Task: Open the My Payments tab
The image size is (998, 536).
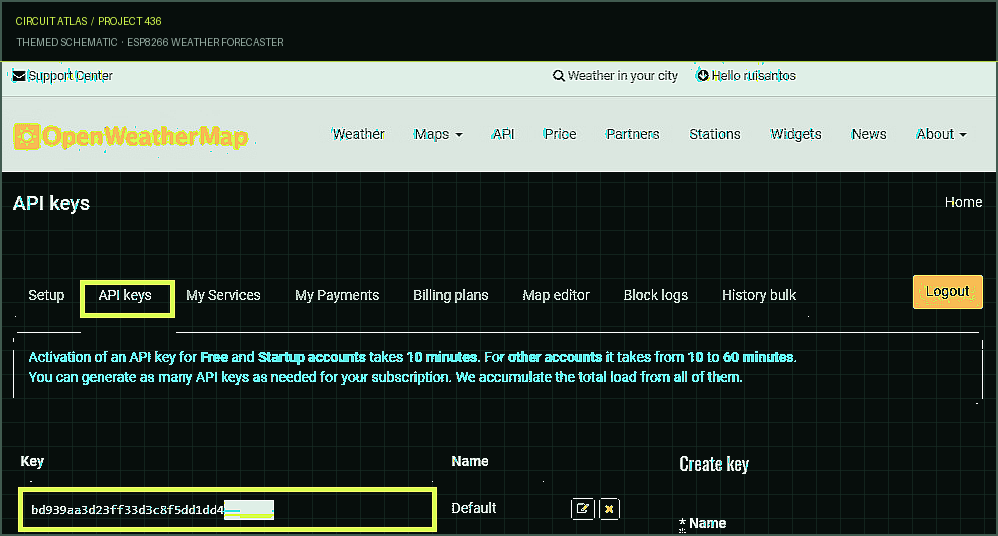Action: pos(337,295)
